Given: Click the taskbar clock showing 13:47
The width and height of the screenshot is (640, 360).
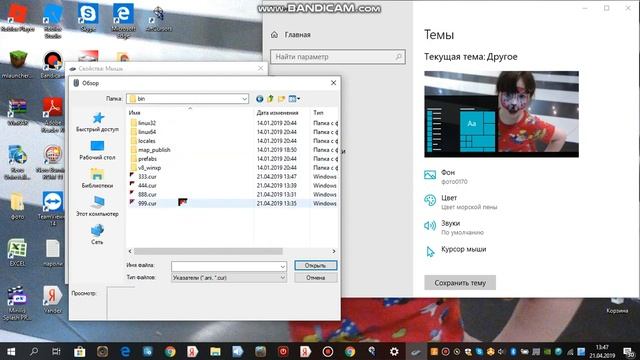Looking at the screenshot, I should point(602,351).
